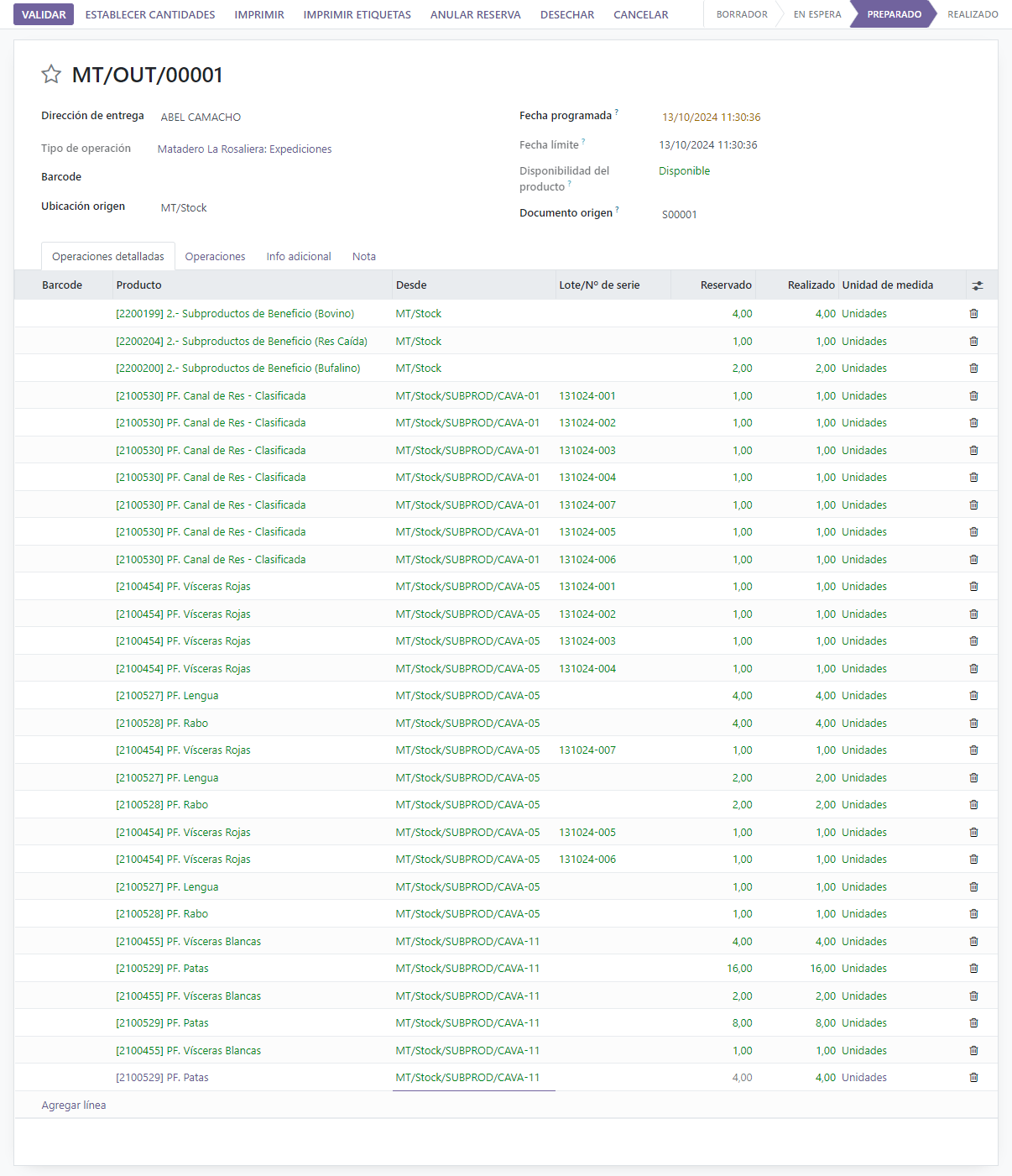Image resolution: width=1012 pixels, height=1176 pixels.
Task: Open the Info adicional tab
Action: point(299,257)
